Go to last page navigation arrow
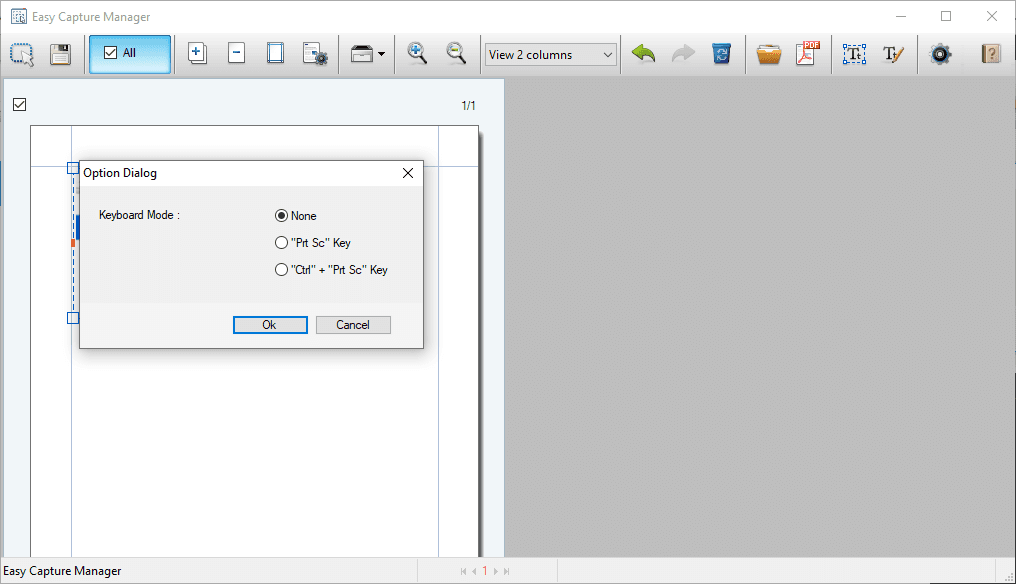The height and width of the screenshot is (584, 1016). click(x=507, y=571)
